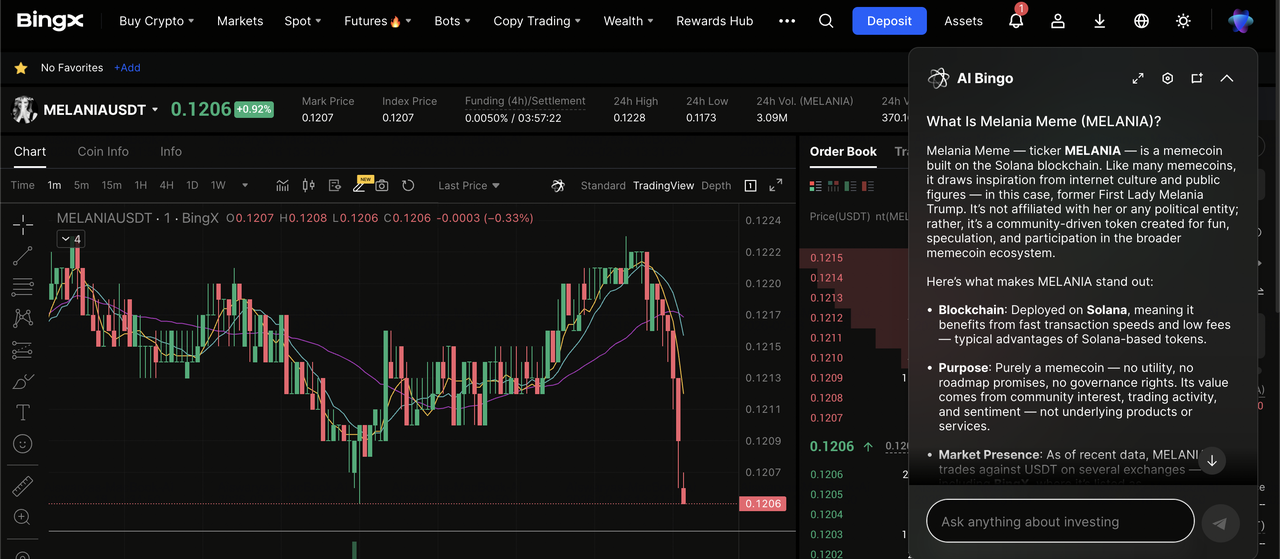The width and height of the screenshot is (1280, 559).
Task: Click the blue Deposit button
Action: click(889, 21)
